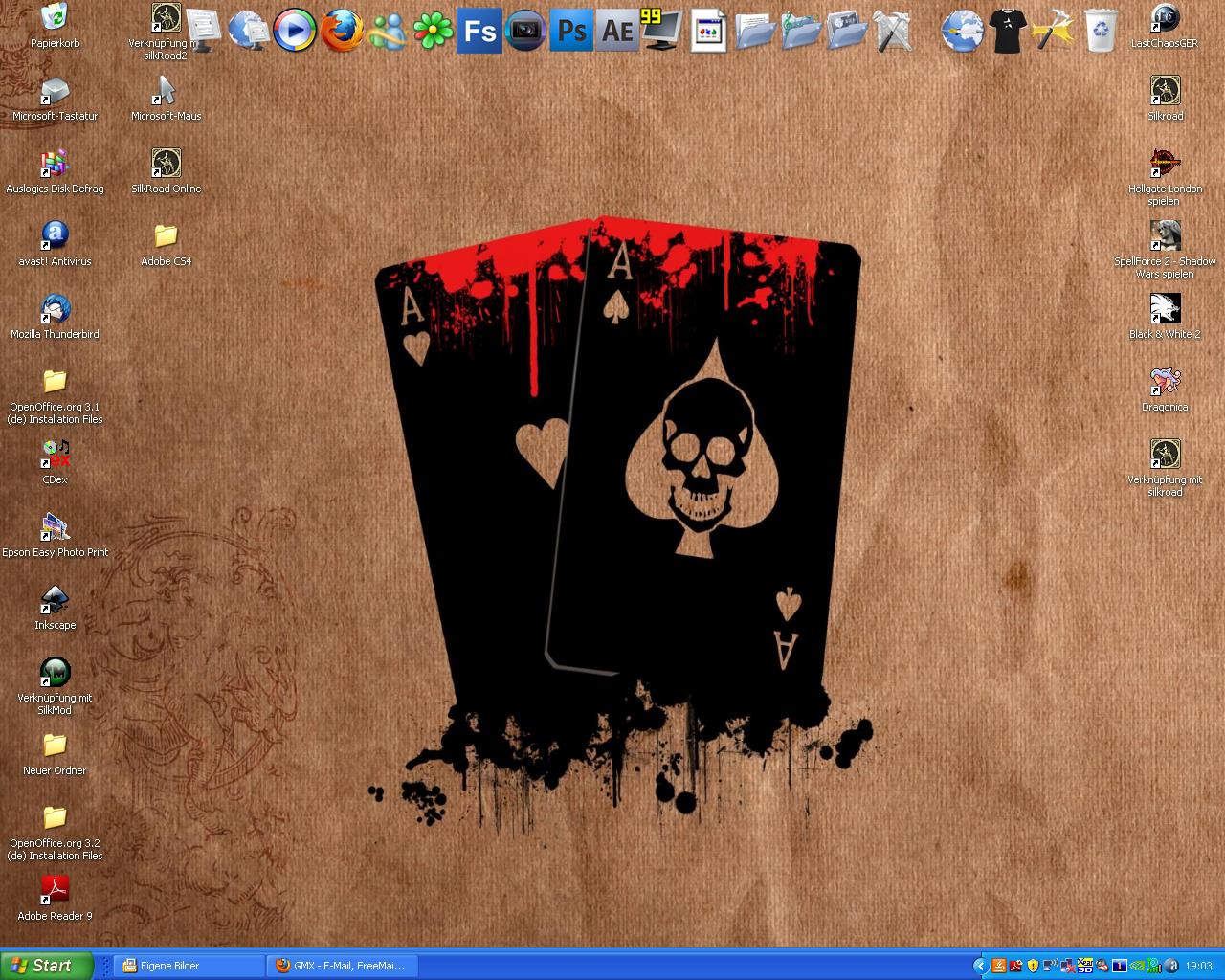Open the recycle bin in the dock
This screenshot has width=1225, height=980.
[x=1101, y=31]
